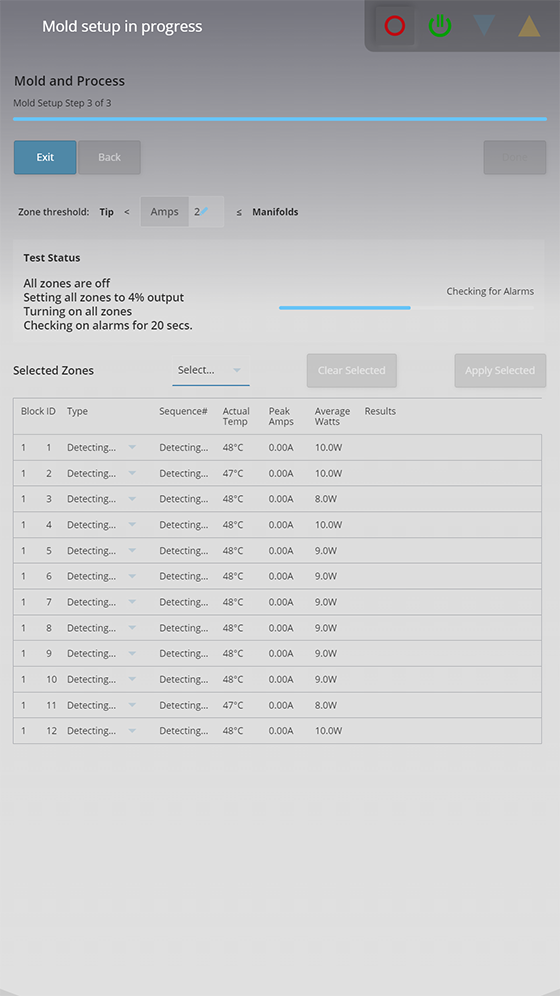560x996 pixels.
Task: Open the Selected Zones Select dropdown
Action: coord(210,370)
